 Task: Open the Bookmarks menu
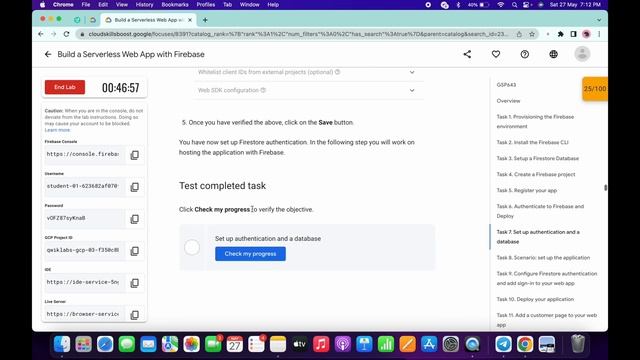(x=175, y=4)
